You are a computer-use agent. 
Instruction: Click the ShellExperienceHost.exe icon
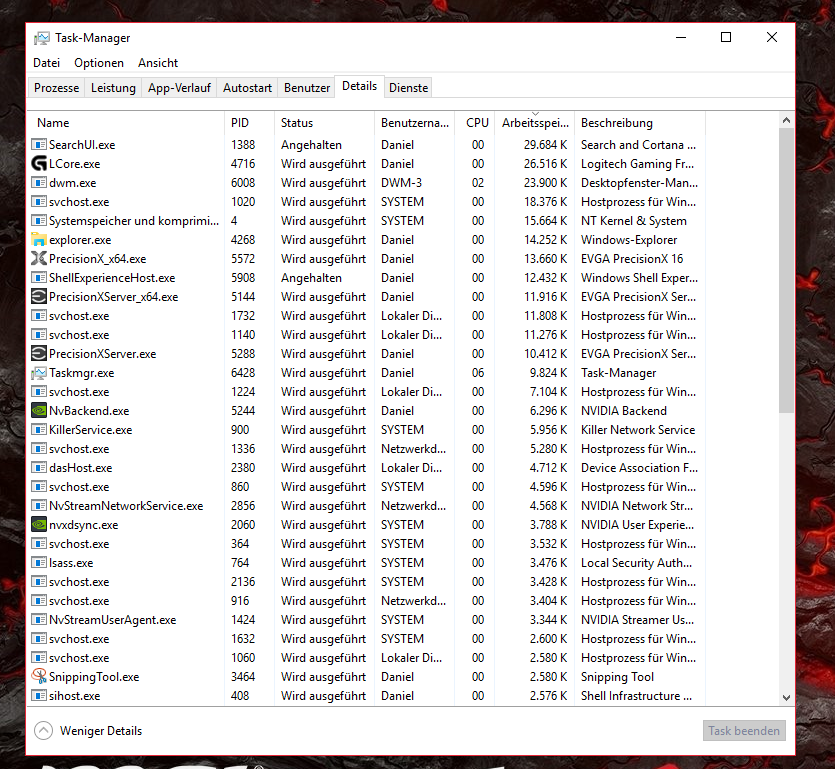(39, 277)
